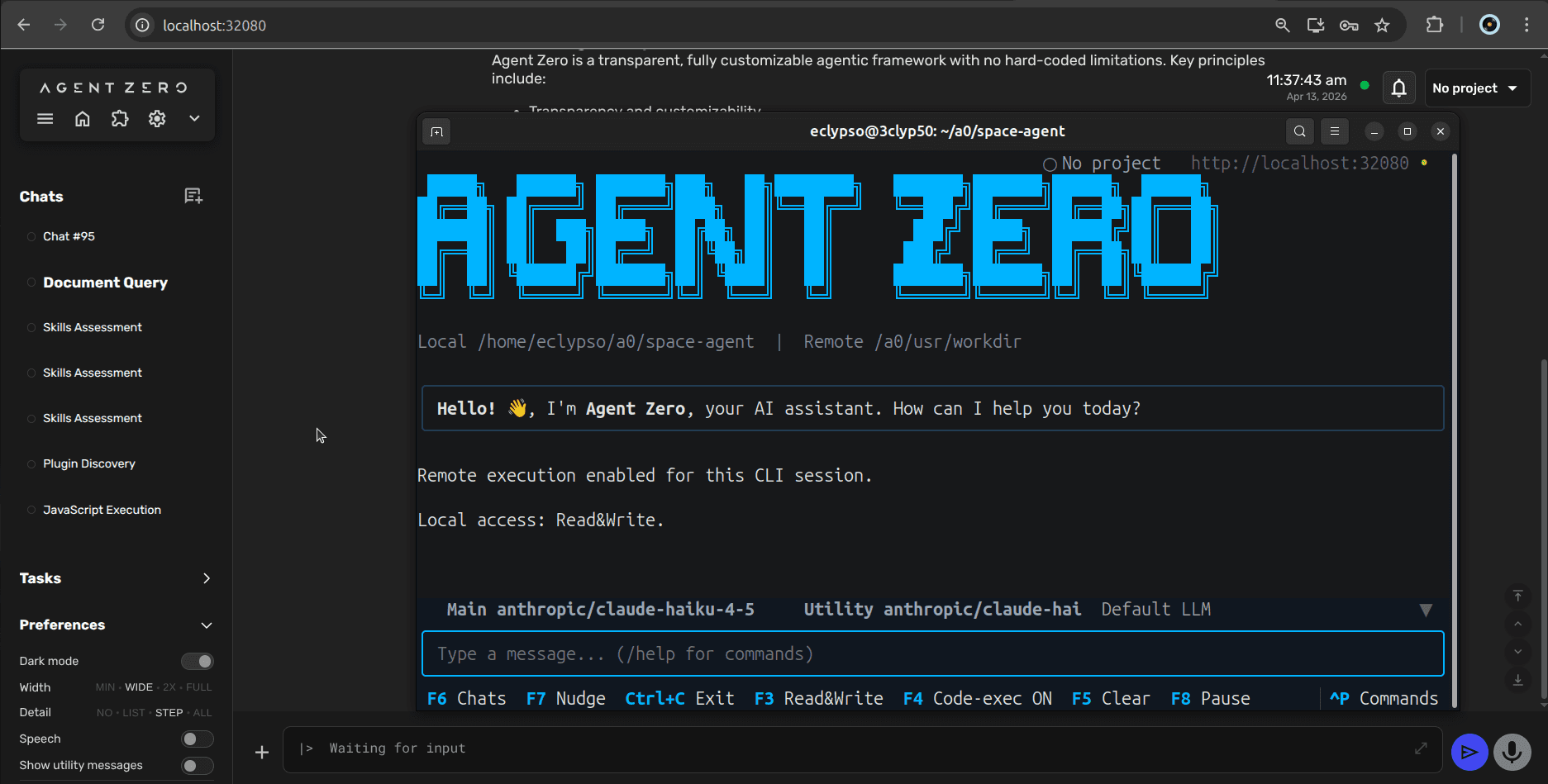Jump to top of the chat
This screenshot has height=784, width=1548.
coord(1517,596)
